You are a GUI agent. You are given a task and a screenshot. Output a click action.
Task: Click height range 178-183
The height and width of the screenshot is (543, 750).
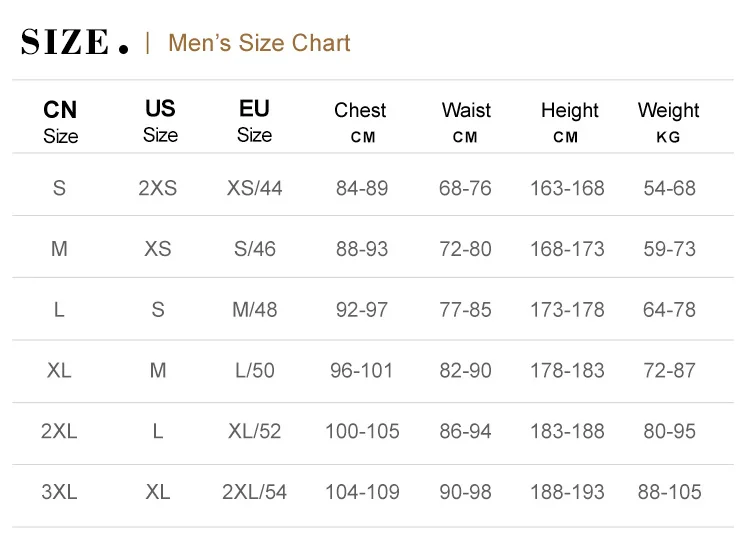tap(567, 370)
